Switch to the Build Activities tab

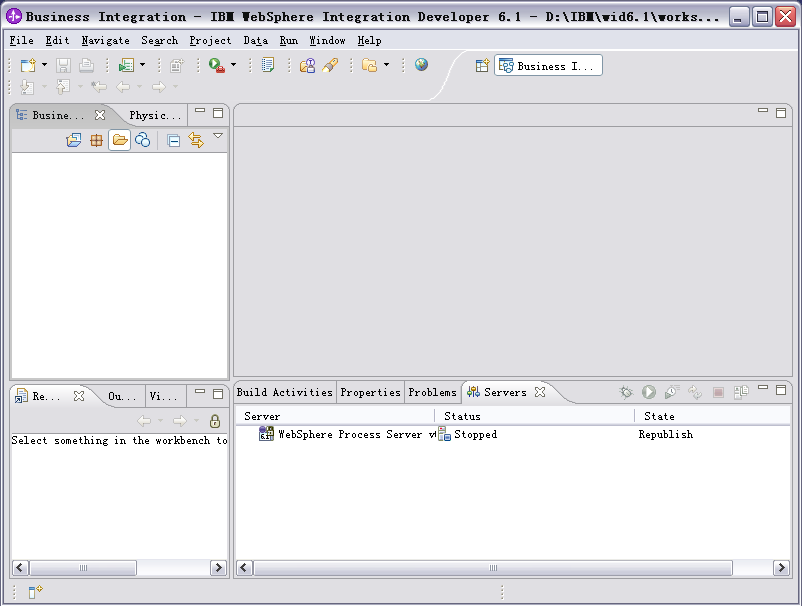(284, 392)
